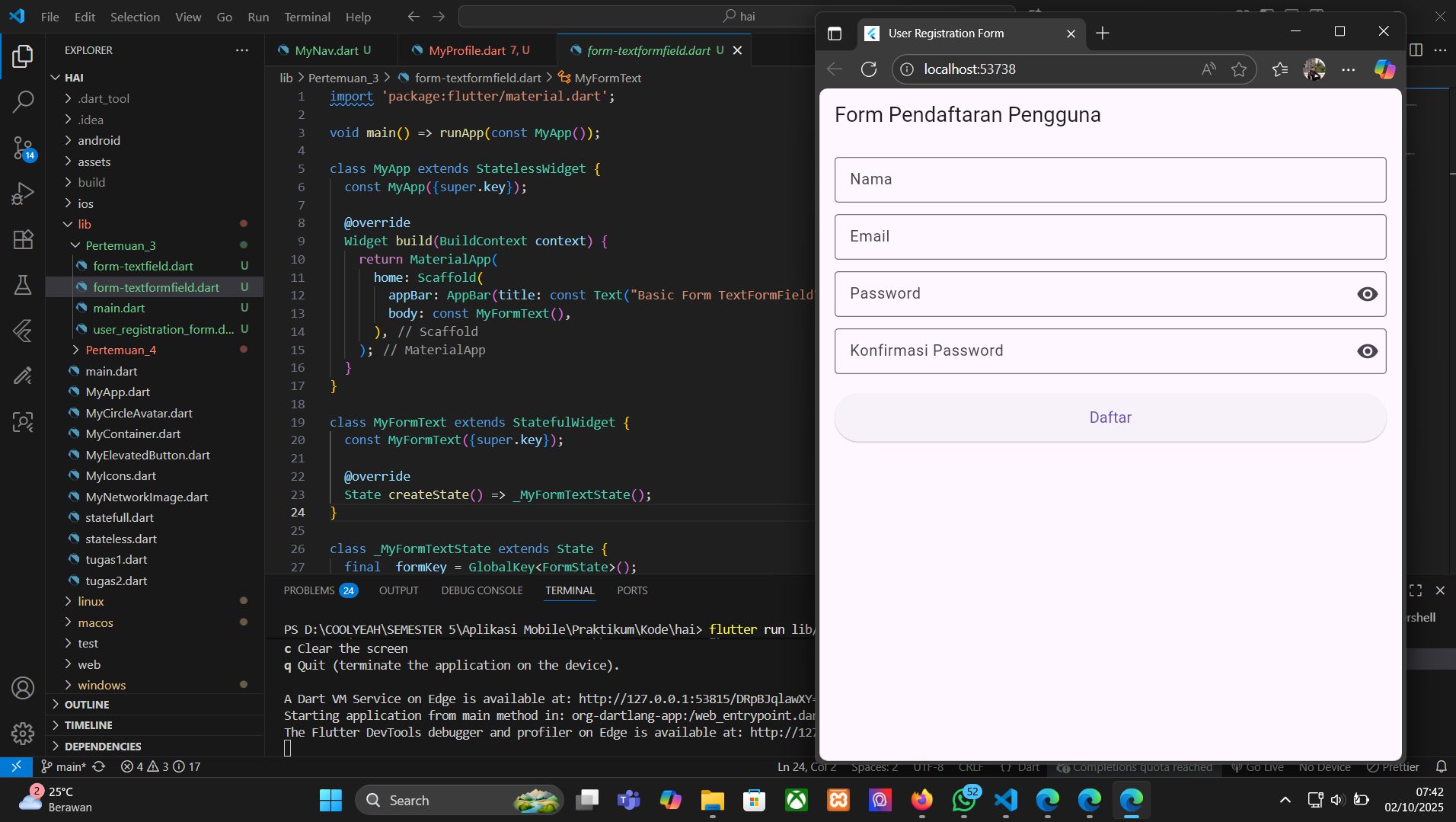Expand the android folder

point(99,140)
